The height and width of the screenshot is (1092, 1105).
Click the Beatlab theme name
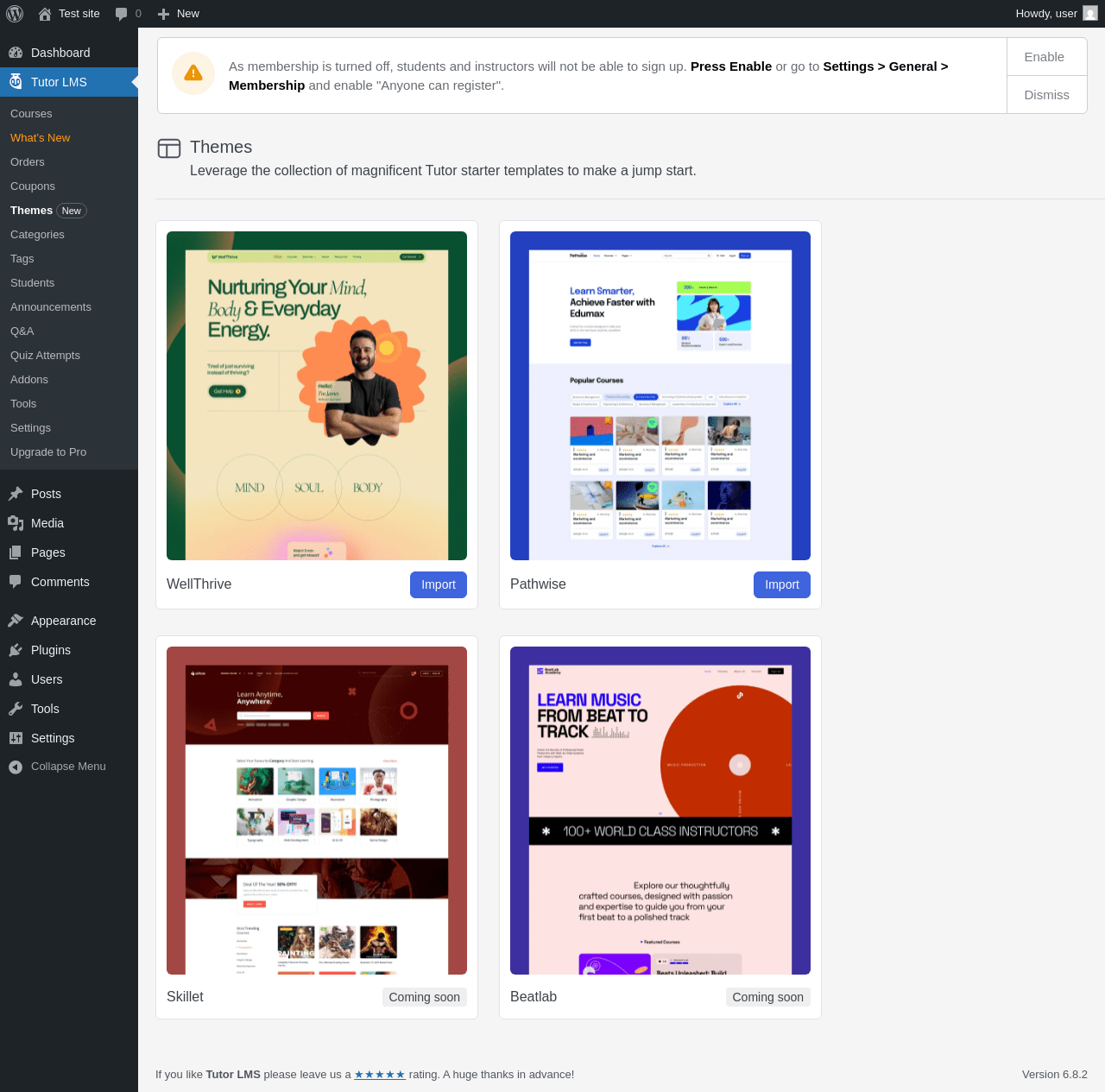click(534, 997)
